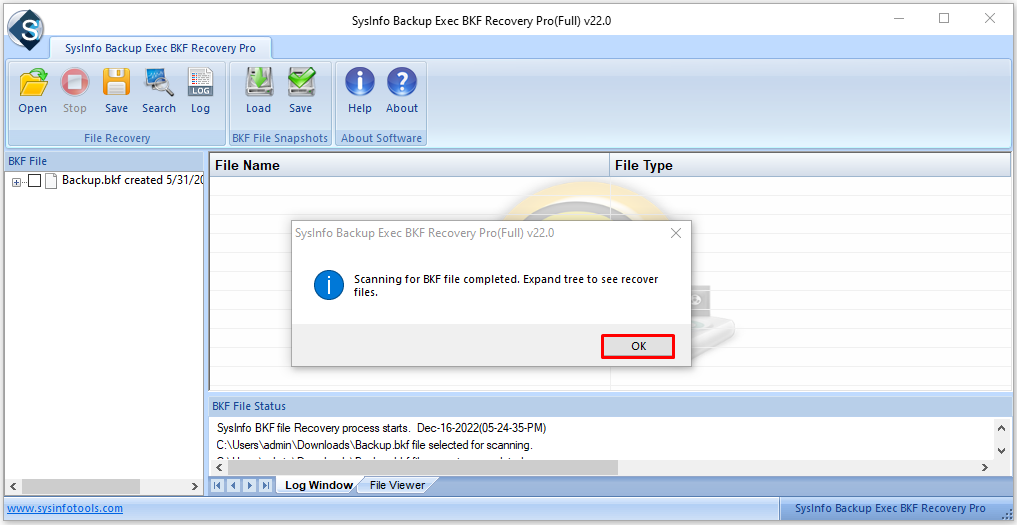1017x525 pixels.
Task: Click the scanning completed message text
Action: pos(506,286)
